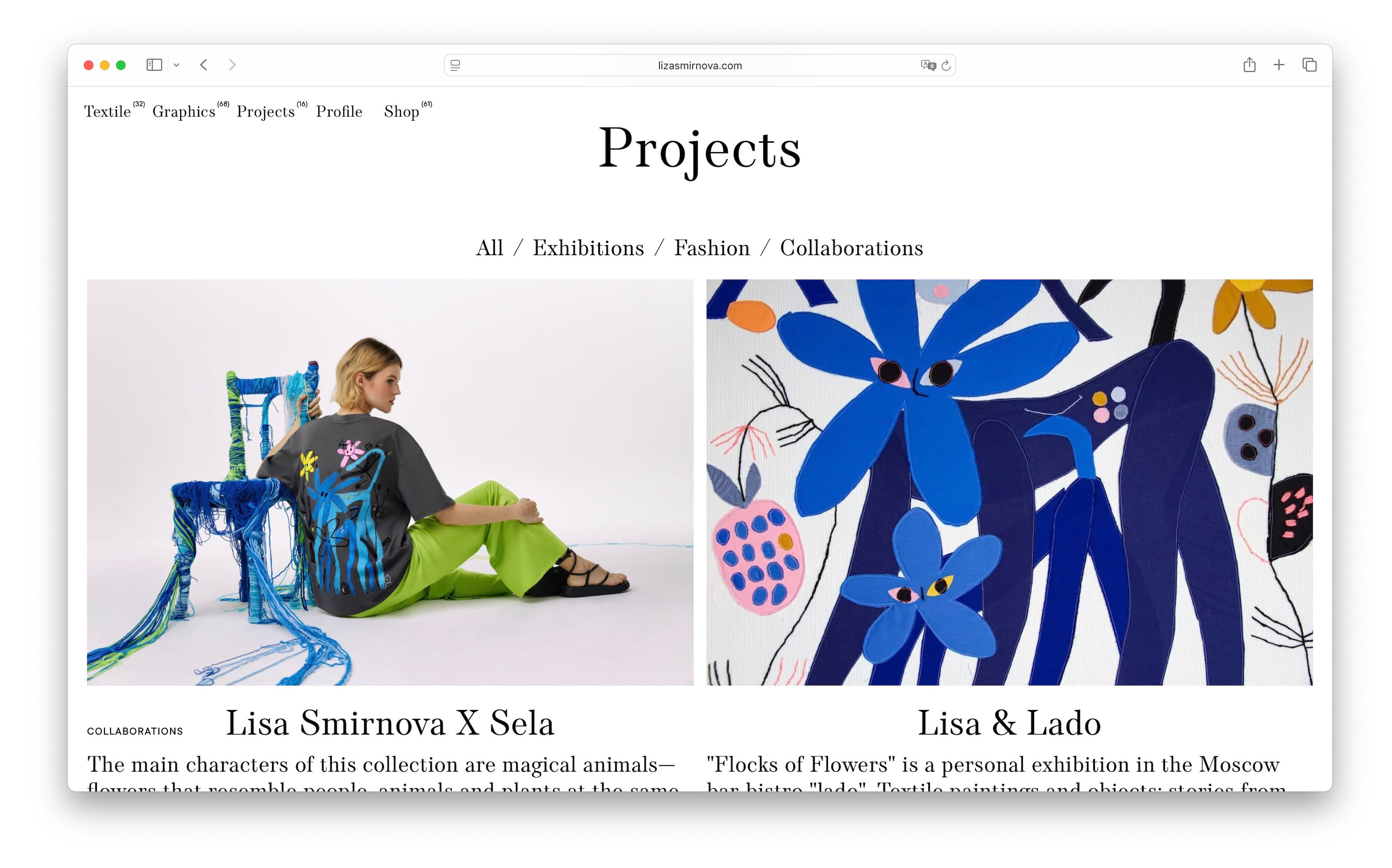The image size is (1392, 868).
Task: Open the Shop page link
Action: point(402,111)
